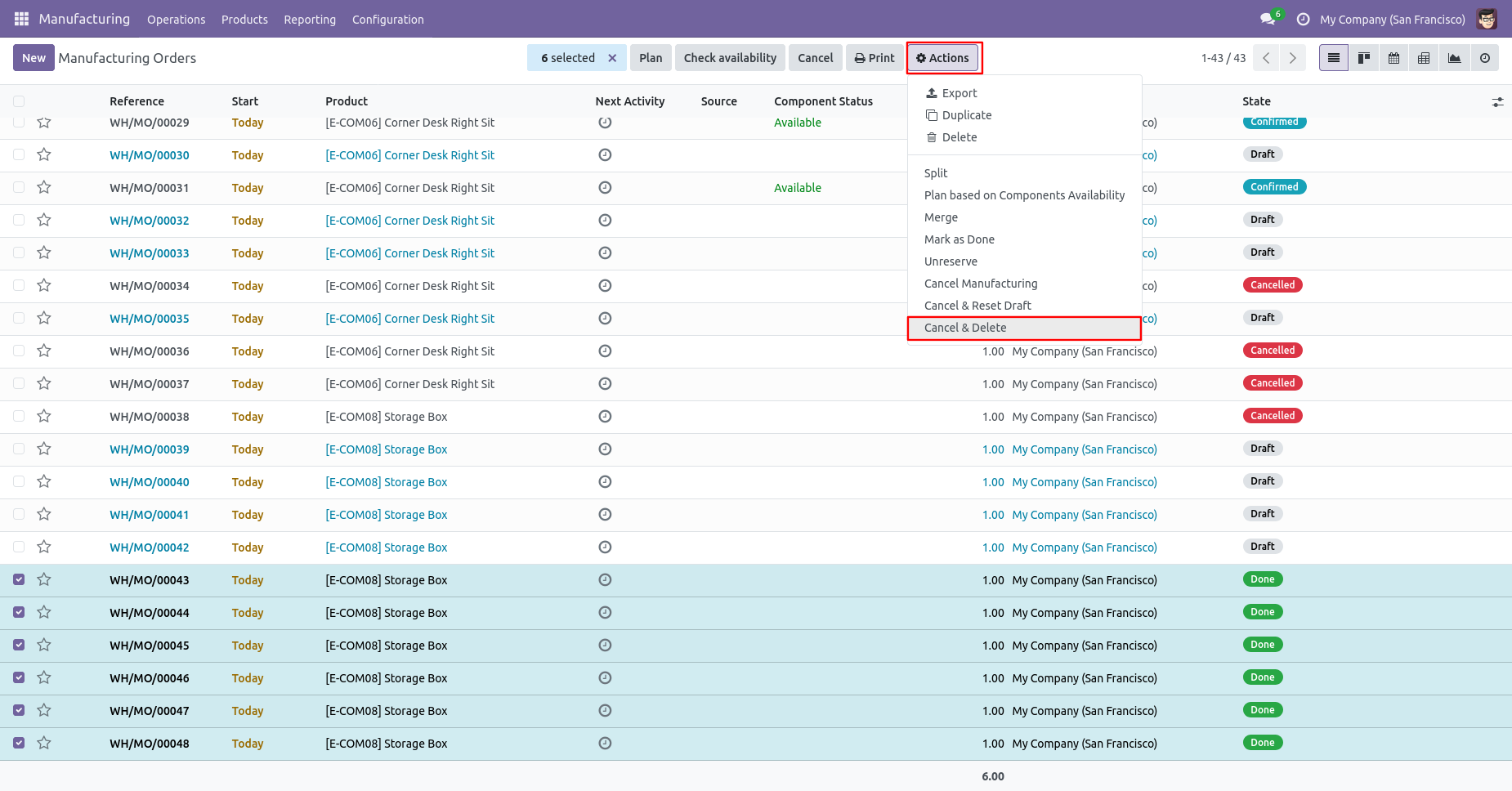Uncheck the WH/MO/00045 row checkbox
The image size is (1512, 791).
(19, 645)
